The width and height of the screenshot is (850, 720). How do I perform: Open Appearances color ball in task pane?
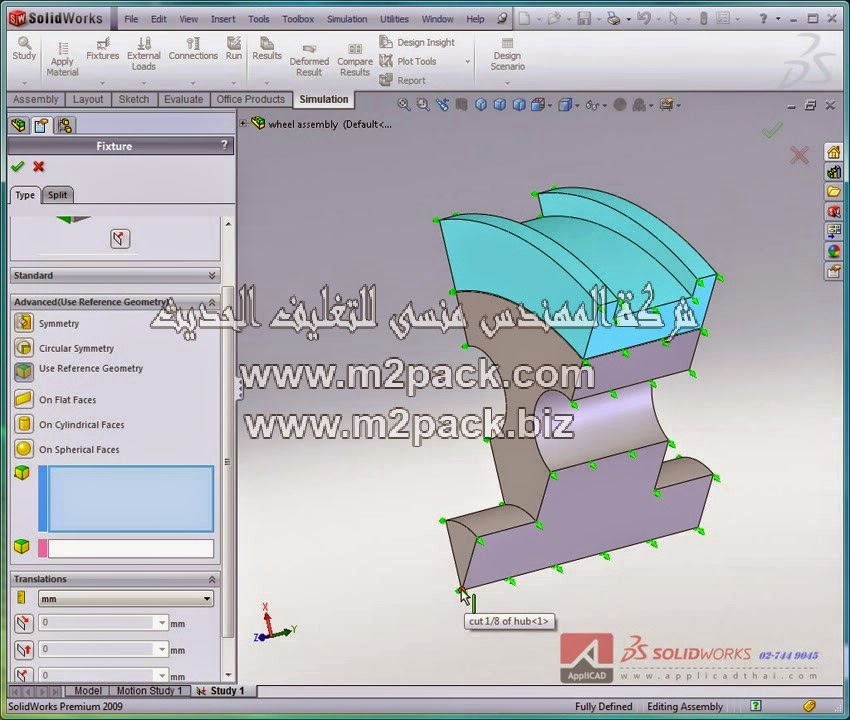(x=834, y=251)
